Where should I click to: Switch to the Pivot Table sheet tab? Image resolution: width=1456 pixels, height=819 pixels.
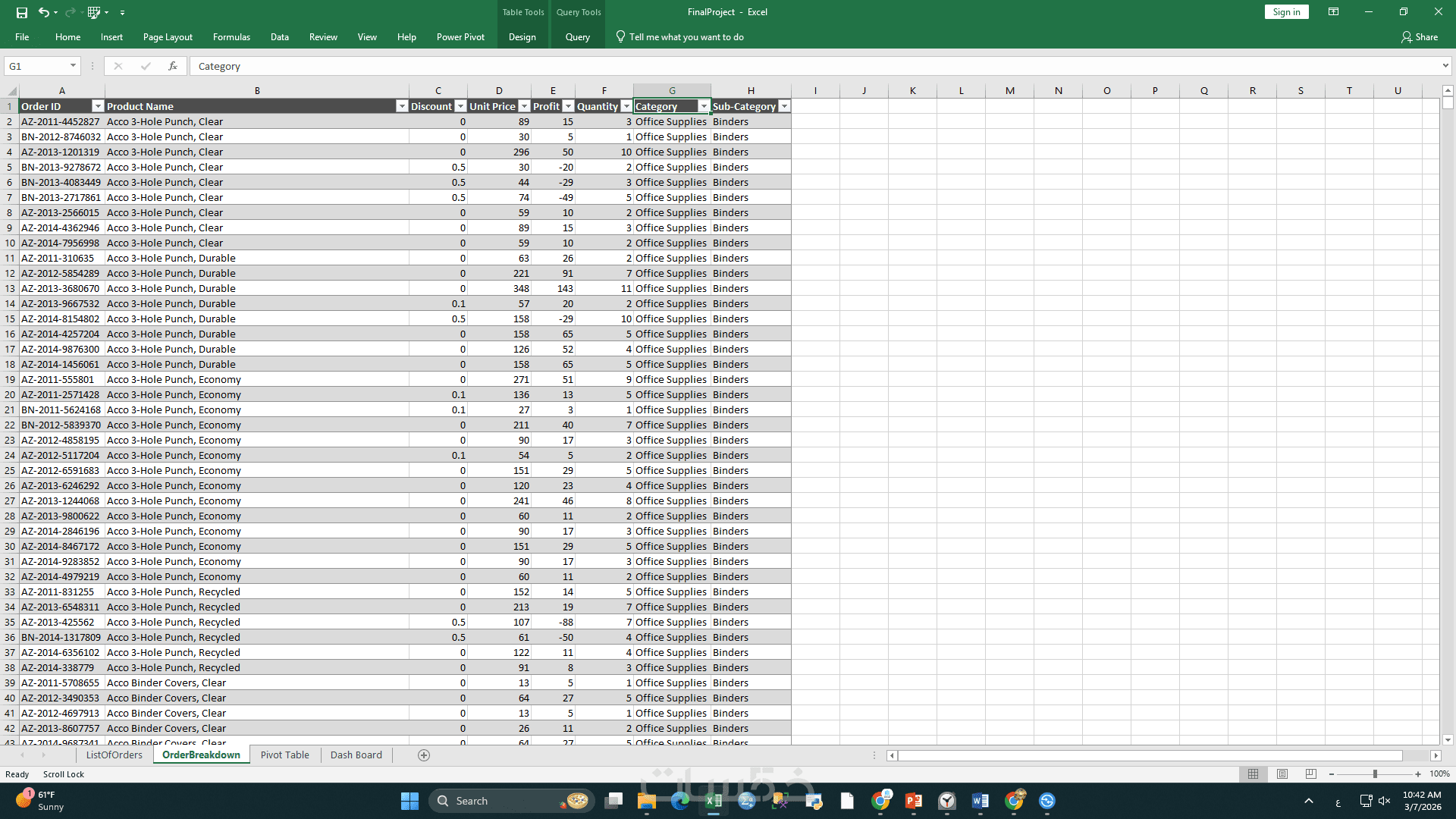[284, 755]
